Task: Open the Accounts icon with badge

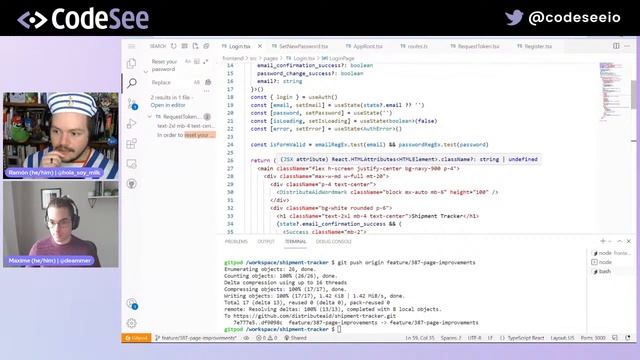Action: coord(131,303)
